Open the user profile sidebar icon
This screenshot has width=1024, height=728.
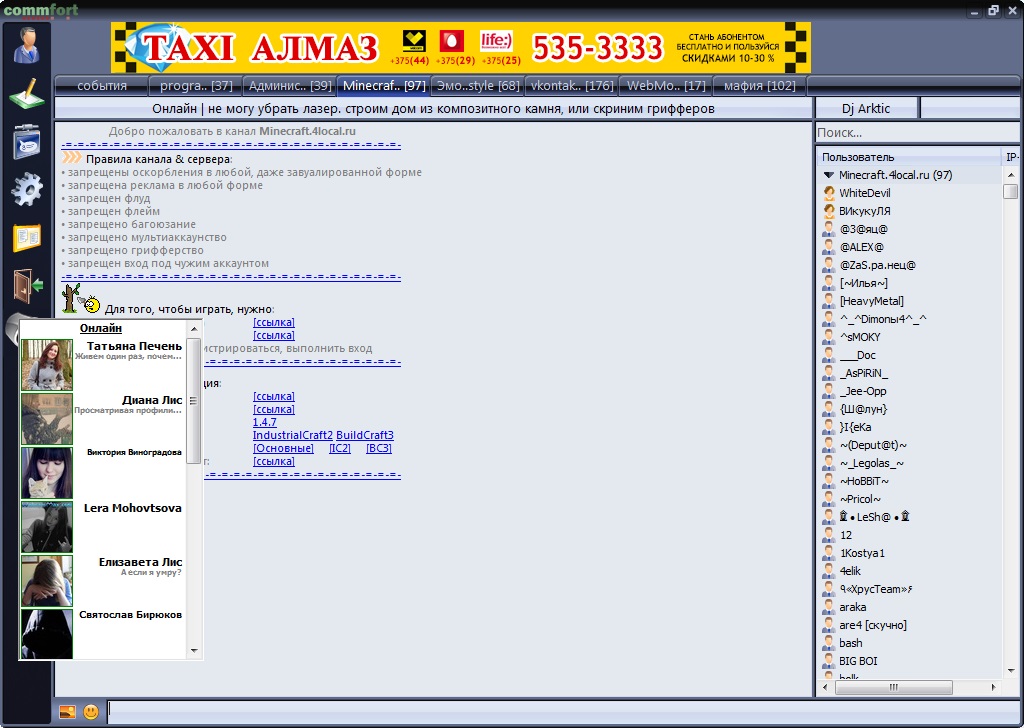click(x=27, y=45)
